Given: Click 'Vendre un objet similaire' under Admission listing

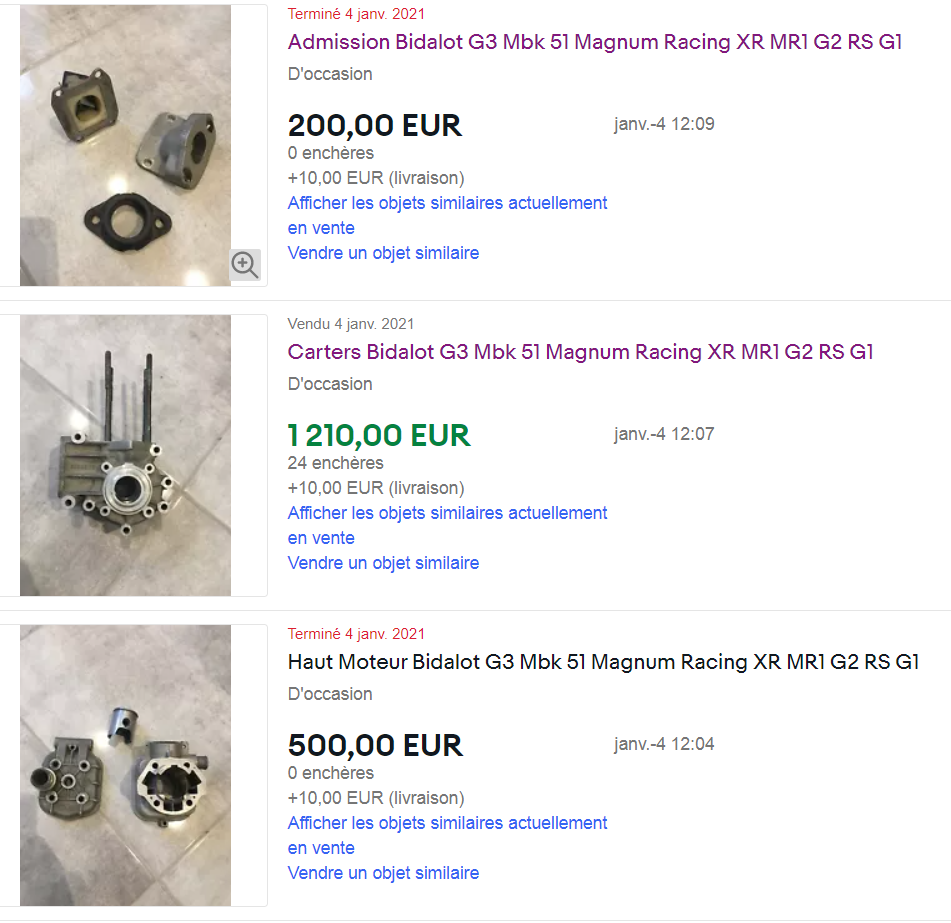Looking at the screenshot, I should pos(383,253).
